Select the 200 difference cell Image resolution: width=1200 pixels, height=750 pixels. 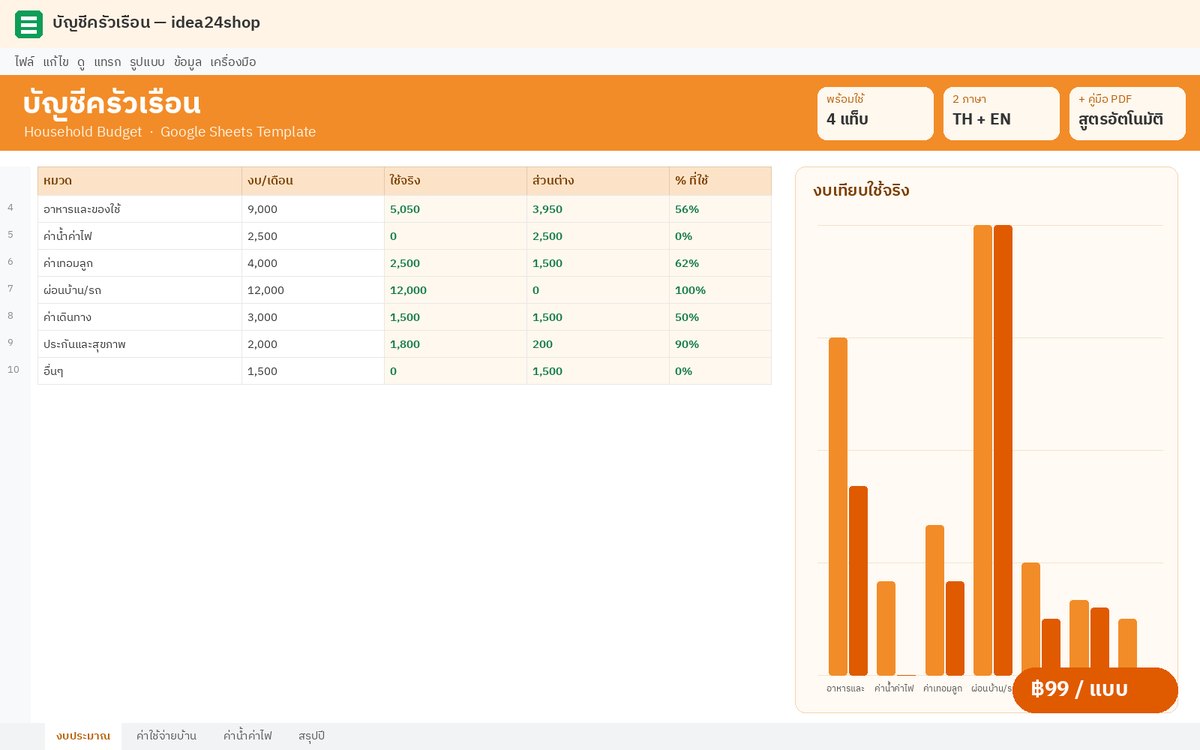pos(598,344)
